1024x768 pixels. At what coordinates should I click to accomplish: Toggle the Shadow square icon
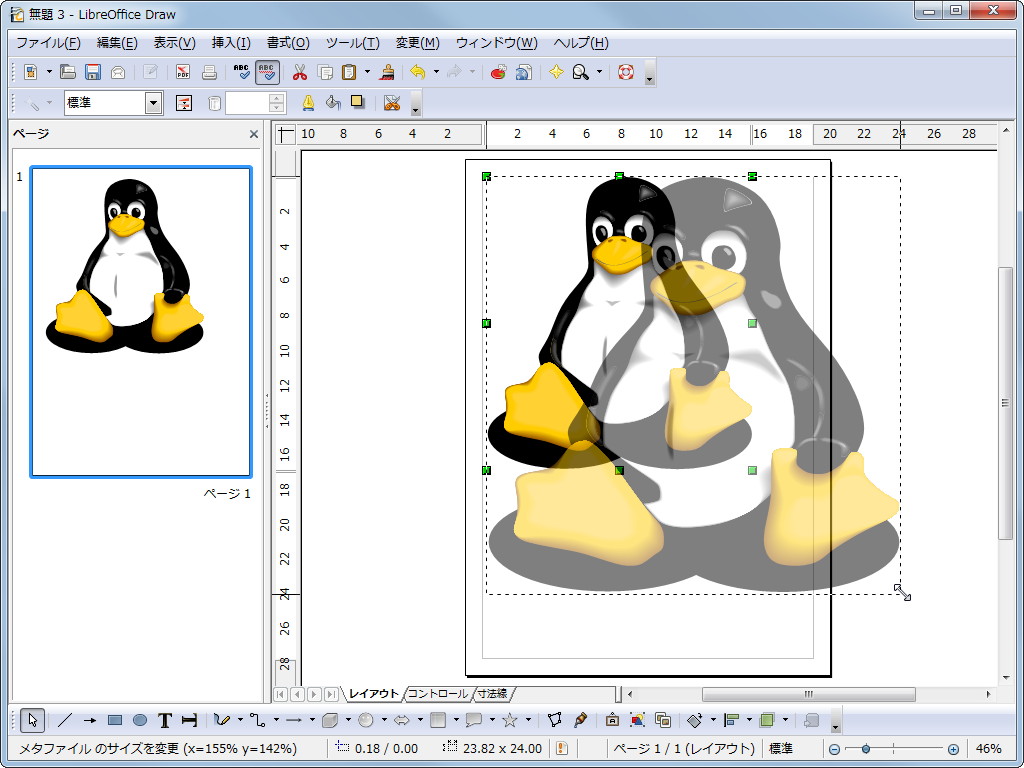[x=357, y=102]
